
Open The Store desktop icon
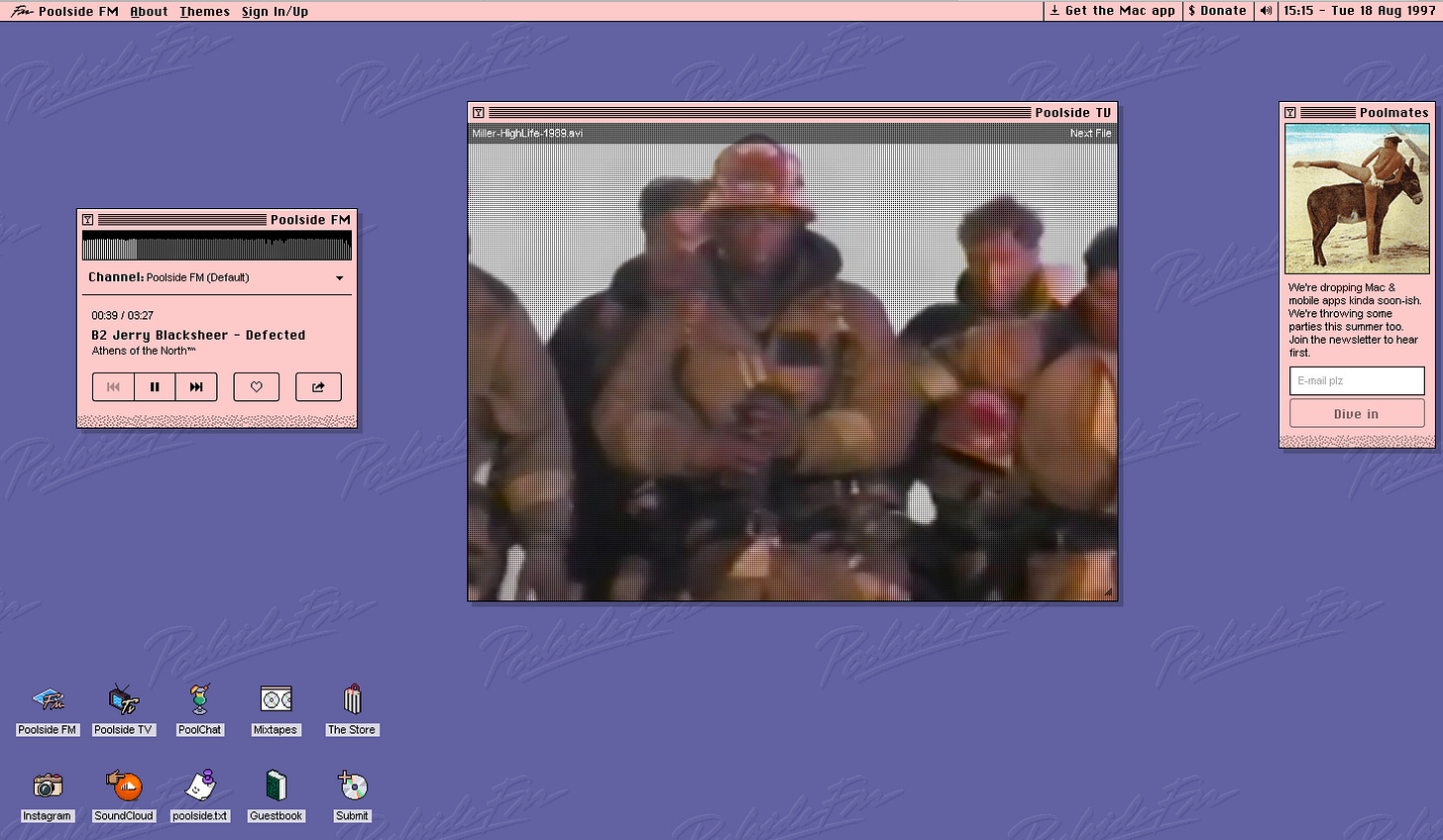point(352,701)
